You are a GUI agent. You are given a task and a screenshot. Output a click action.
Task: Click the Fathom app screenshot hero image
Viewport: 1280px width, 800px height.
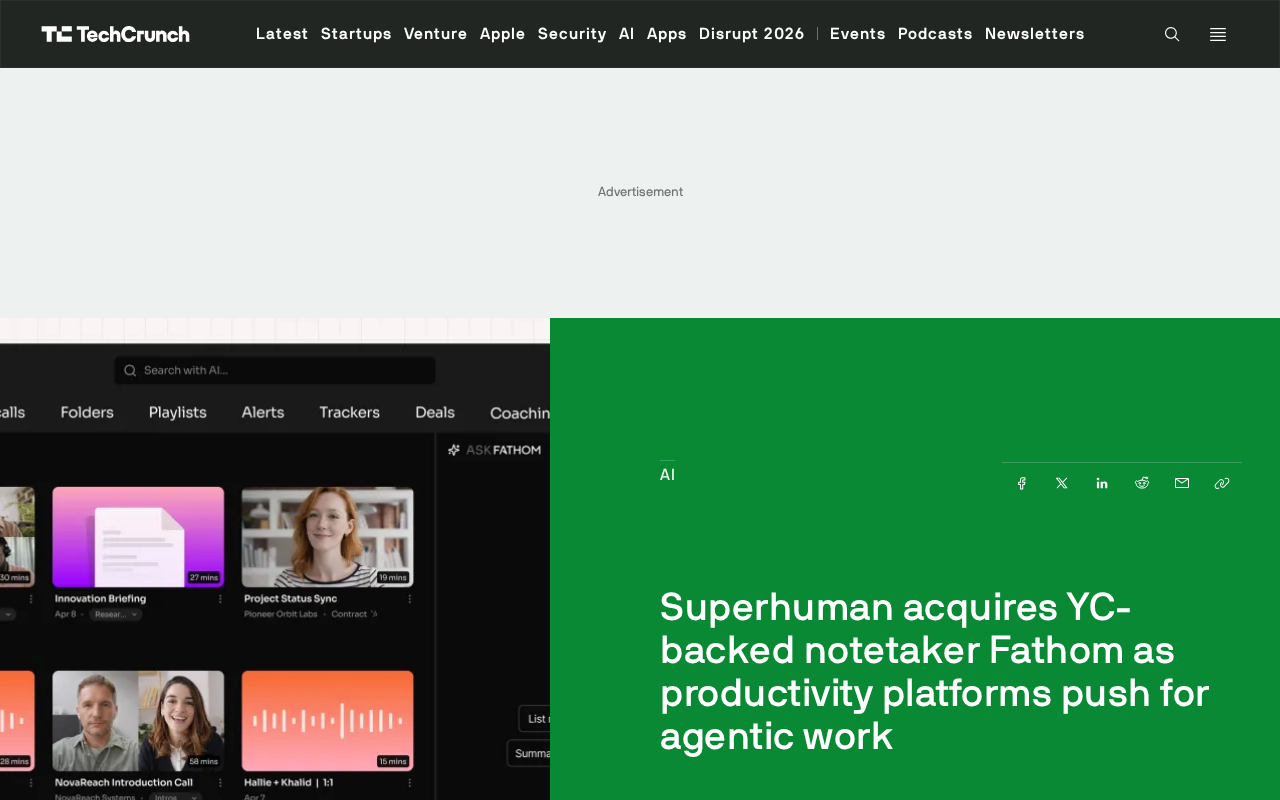click(x=275, y=559)
